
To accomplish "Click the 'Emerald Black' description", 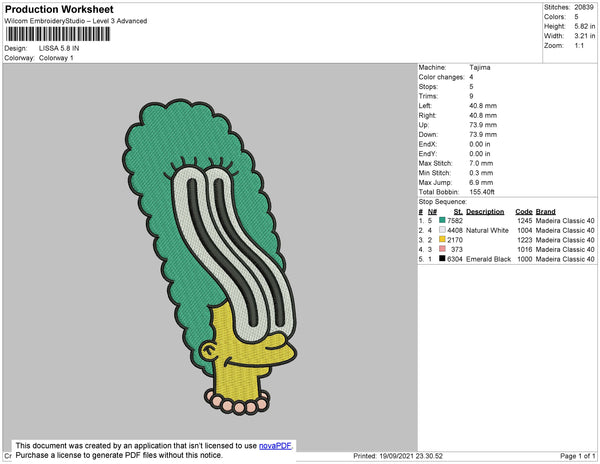I will 488,259.
